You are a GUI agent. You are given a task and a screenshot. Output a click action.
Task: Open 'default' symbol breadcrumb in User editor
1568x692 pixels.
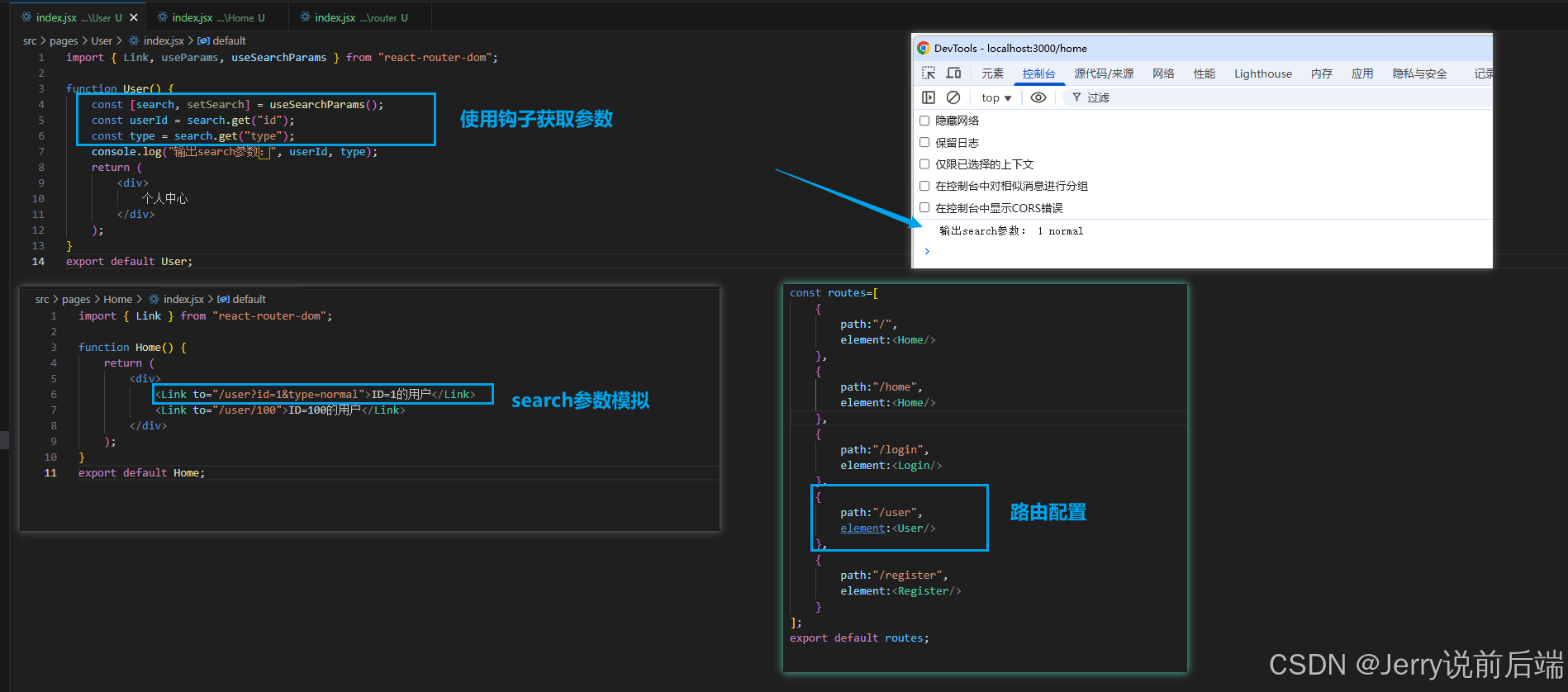[229, 40]
